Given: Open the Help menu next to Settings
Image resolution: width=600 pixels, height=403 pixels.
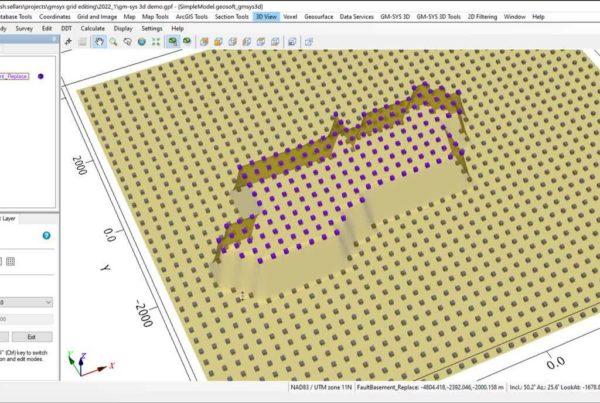Looking at the screenshot, I should coord(177,28).
